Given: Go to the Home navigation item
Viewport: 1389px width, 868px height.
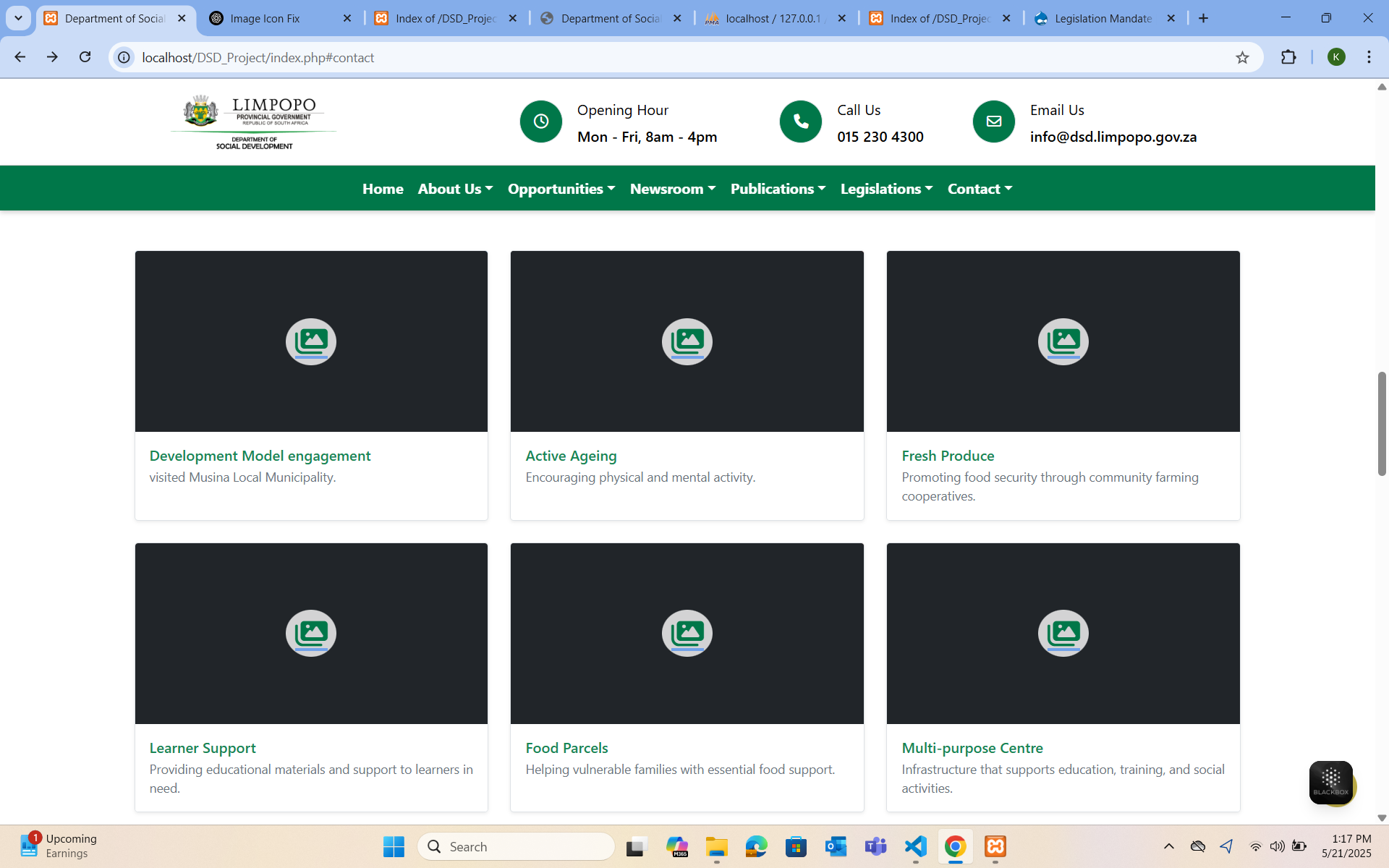Looking at the screenshot, I should click(x=383, y=189).
